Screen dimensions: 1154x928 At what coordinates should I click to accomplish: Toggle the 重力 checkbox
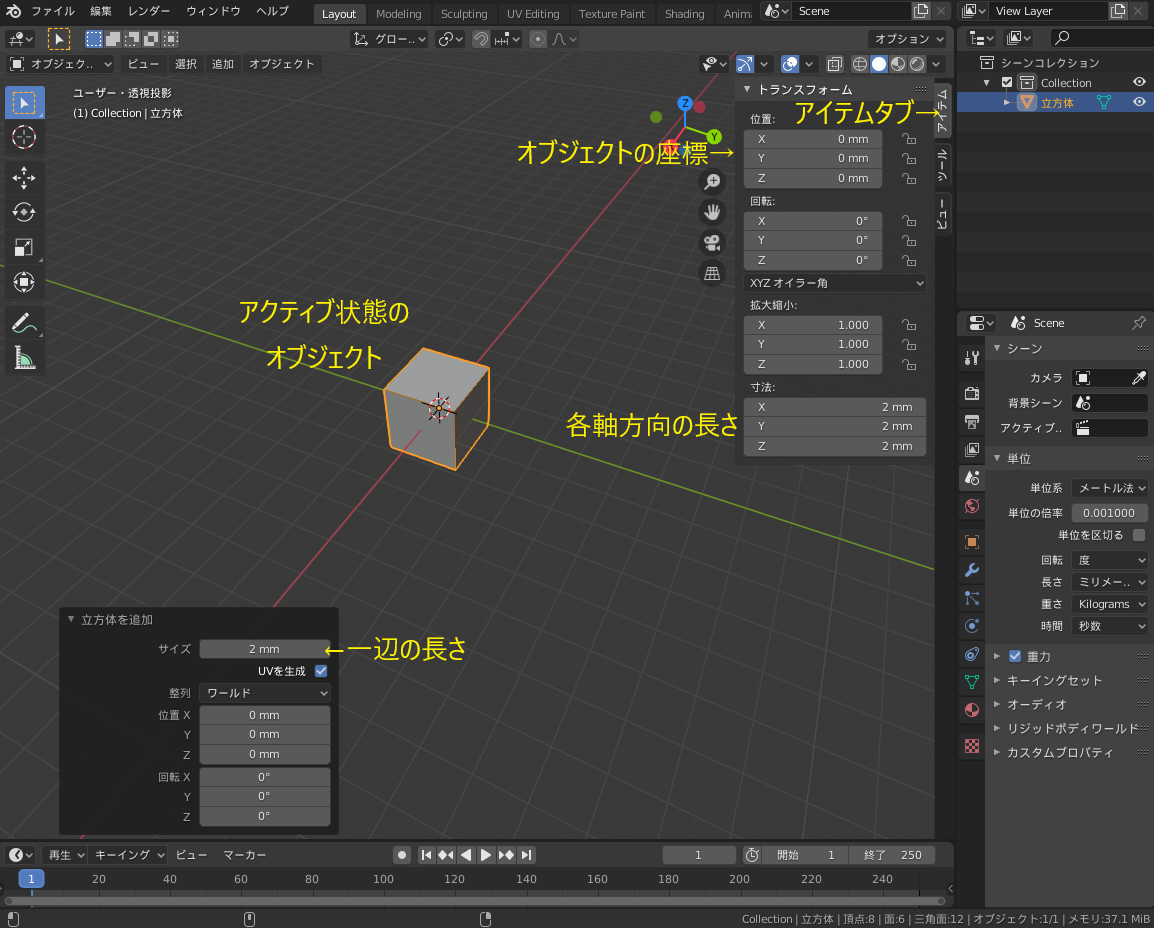pos(1015,656)
